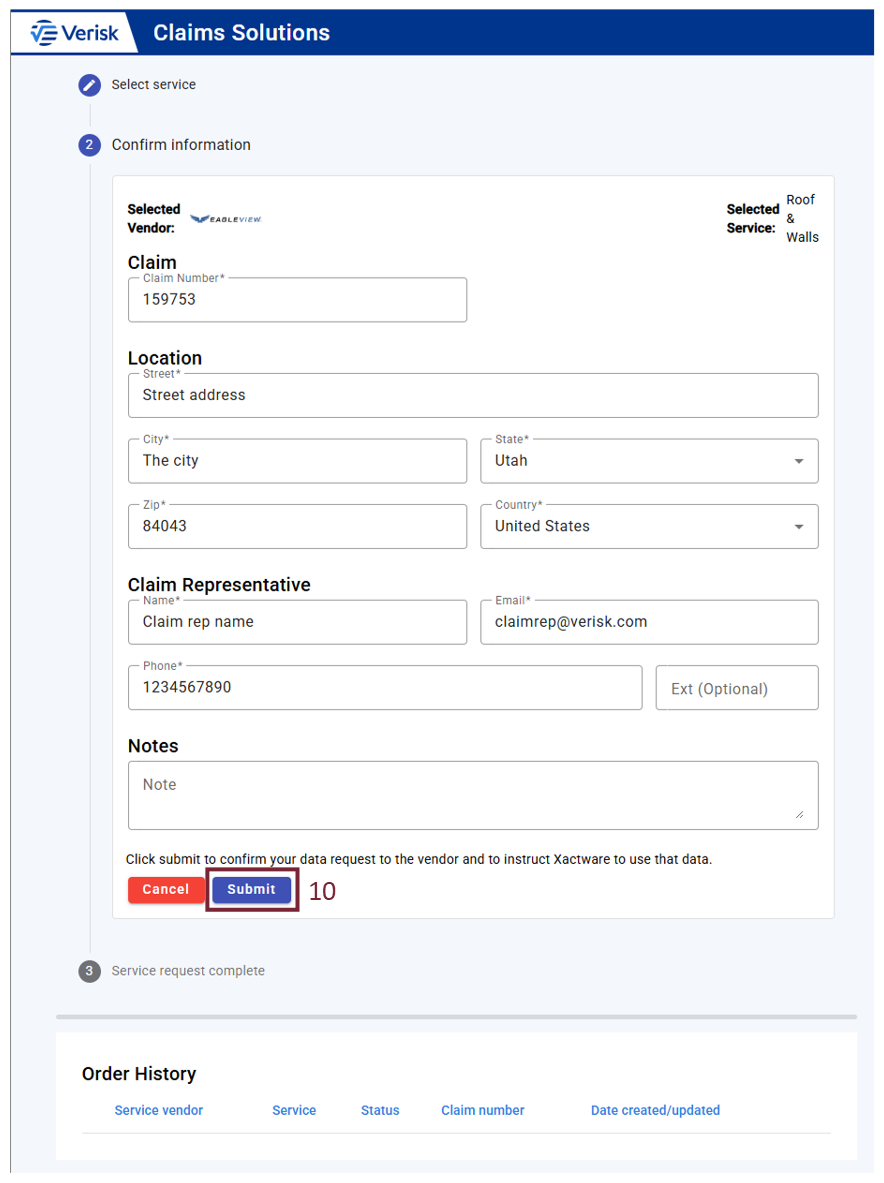The image size is (884, 1183).
Task: Click the Verisk logo in header
Action: click(x=75, y=33)
